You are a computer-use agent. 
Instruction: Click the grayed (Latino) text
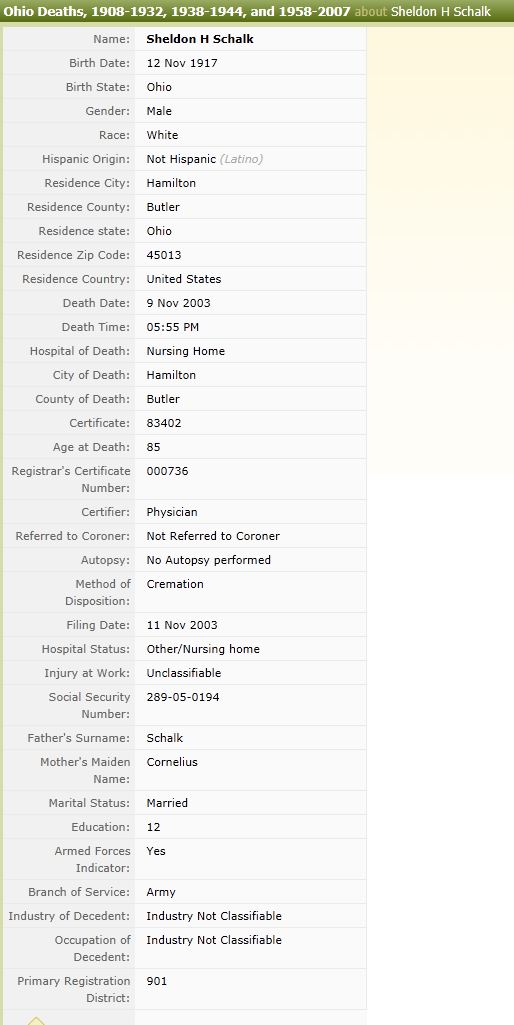pyautogui.click(x=241, y=159)
